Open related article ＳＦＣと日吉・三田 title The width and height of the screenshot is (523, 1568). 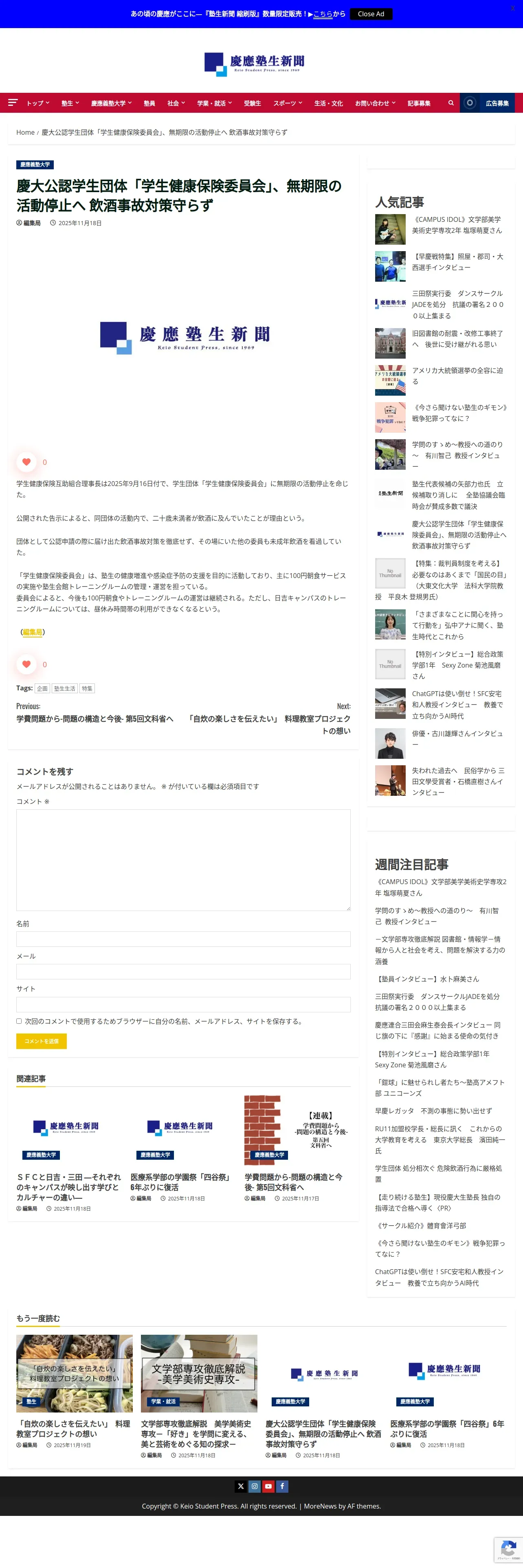point(69,1187)
